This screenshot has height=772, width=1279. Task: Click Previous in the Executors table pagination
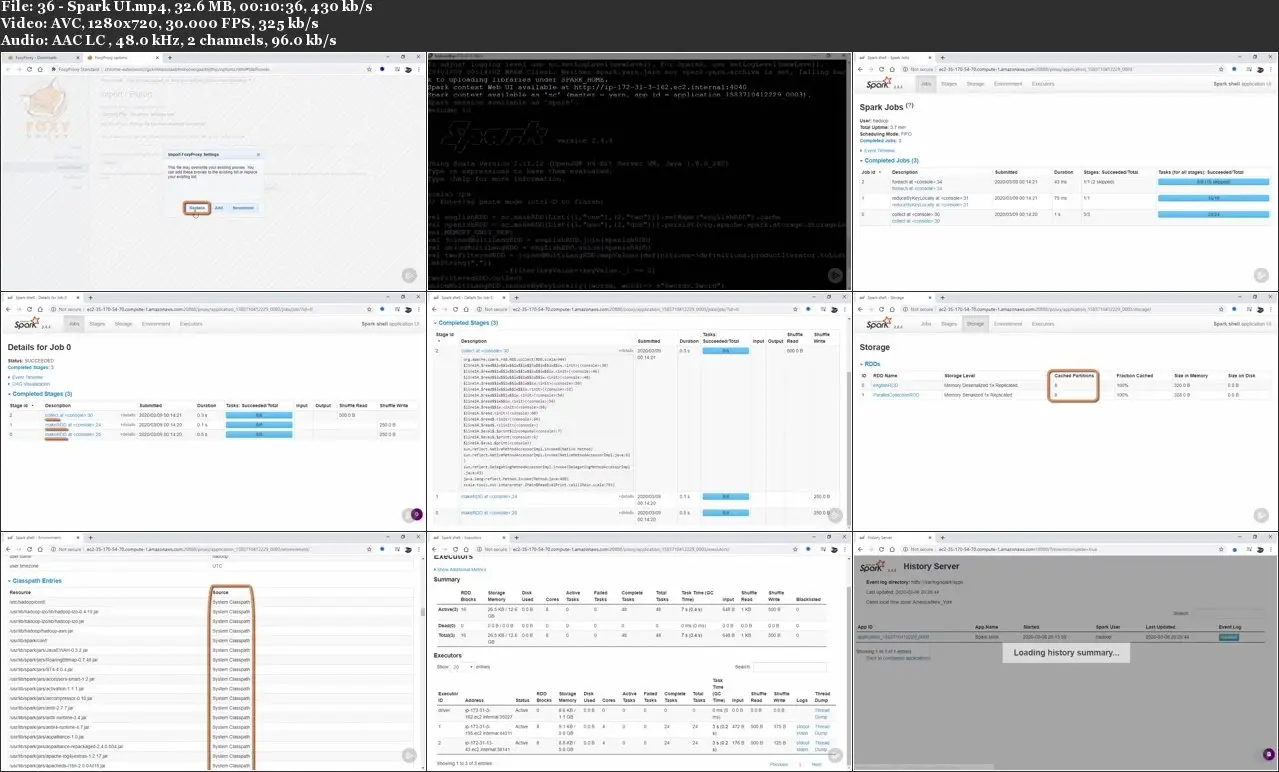click(x=779, y=764)
